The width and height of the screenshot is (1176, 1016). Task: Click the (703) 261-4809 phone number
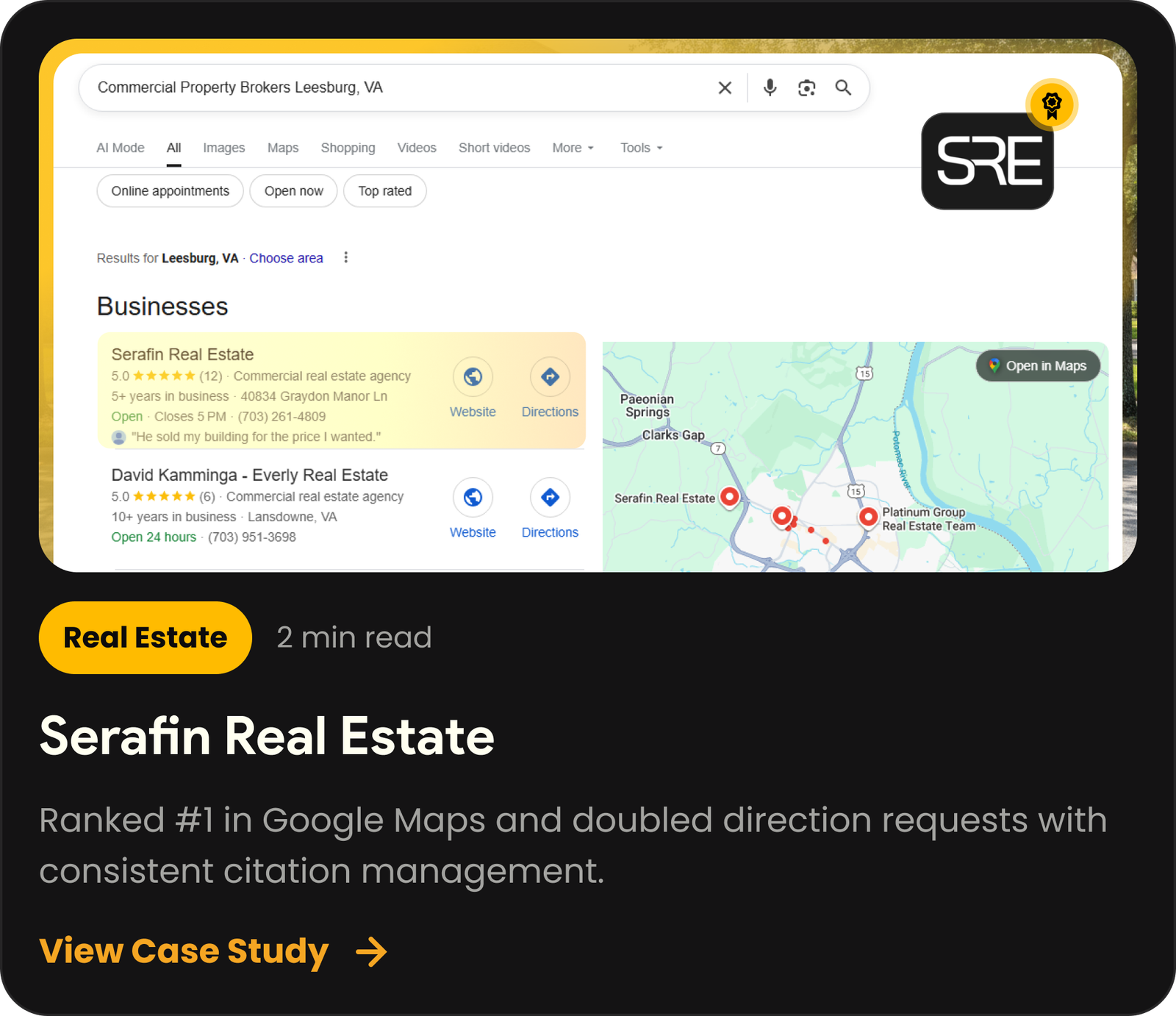282,416
